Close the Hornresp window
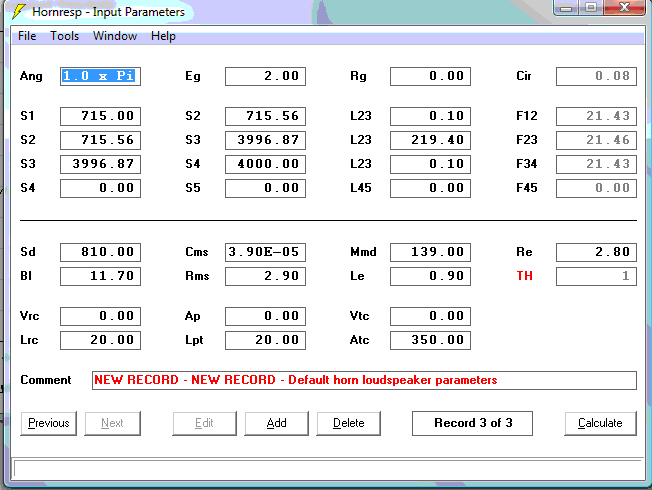This screenshot has width=652, height=490. tap(624, 7)
